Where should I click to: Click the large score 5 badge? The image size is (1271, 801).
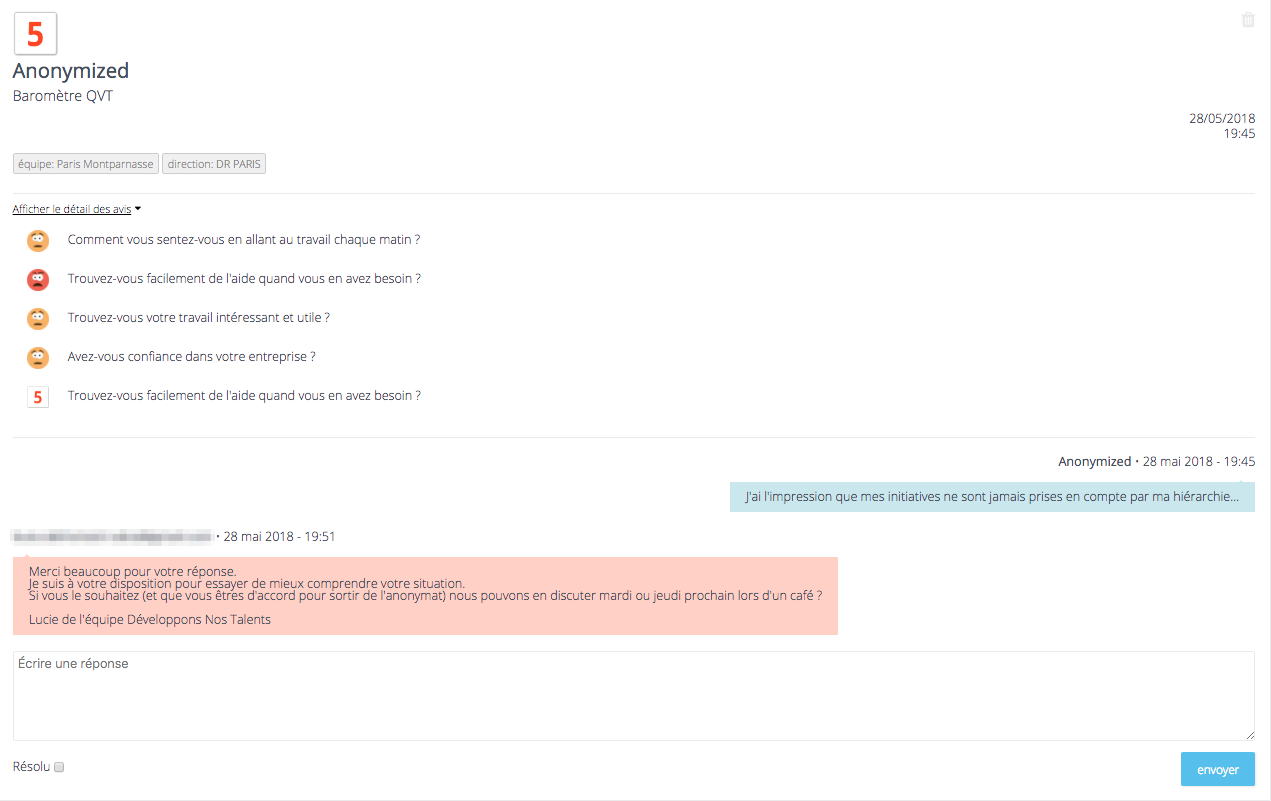coord(35,34)
